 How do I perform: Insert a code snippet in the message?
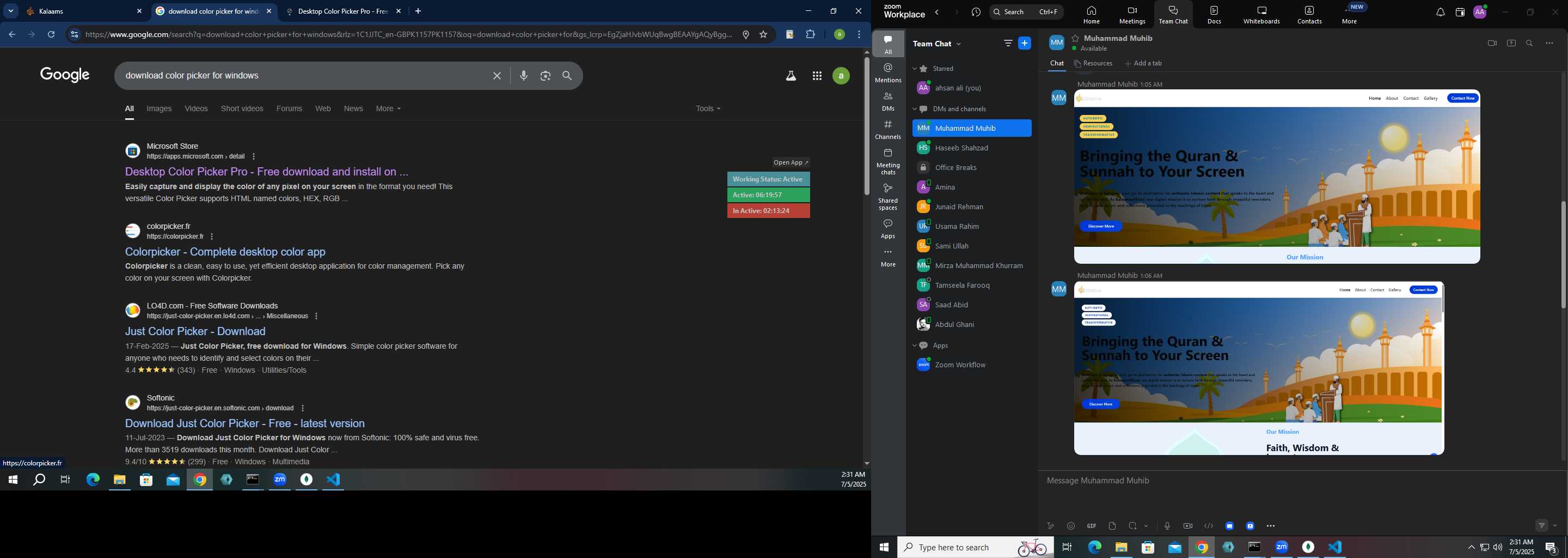pos(1208,526)
